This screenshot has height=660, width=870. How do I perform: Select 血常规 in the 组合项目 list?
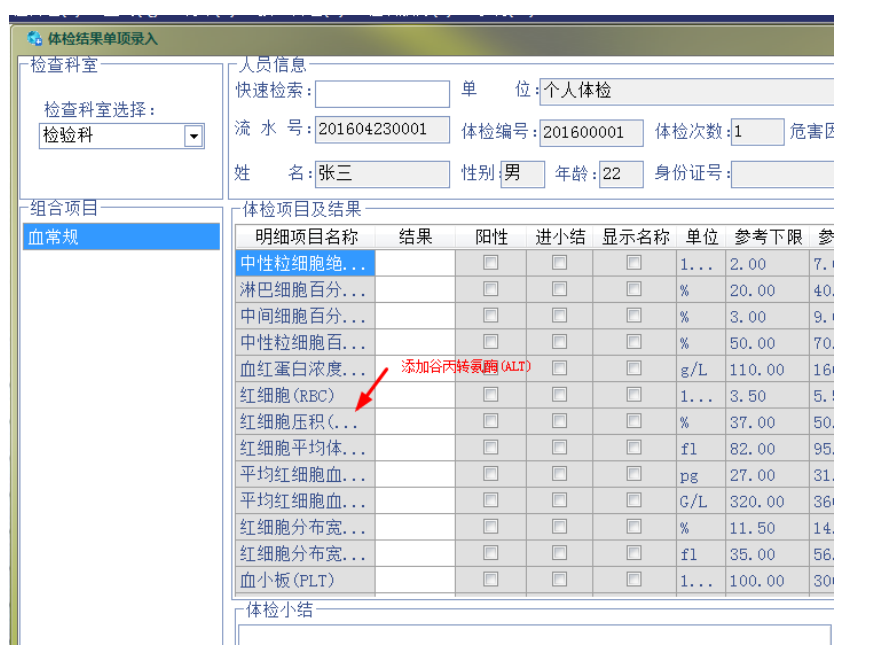[x=121, y=237]
